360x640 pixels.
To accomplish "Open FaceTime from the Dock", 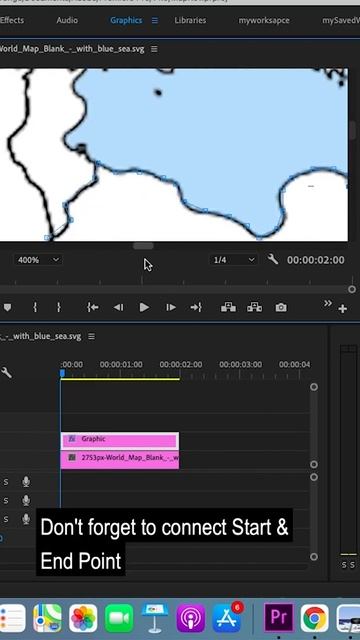I will pos(119,618).
